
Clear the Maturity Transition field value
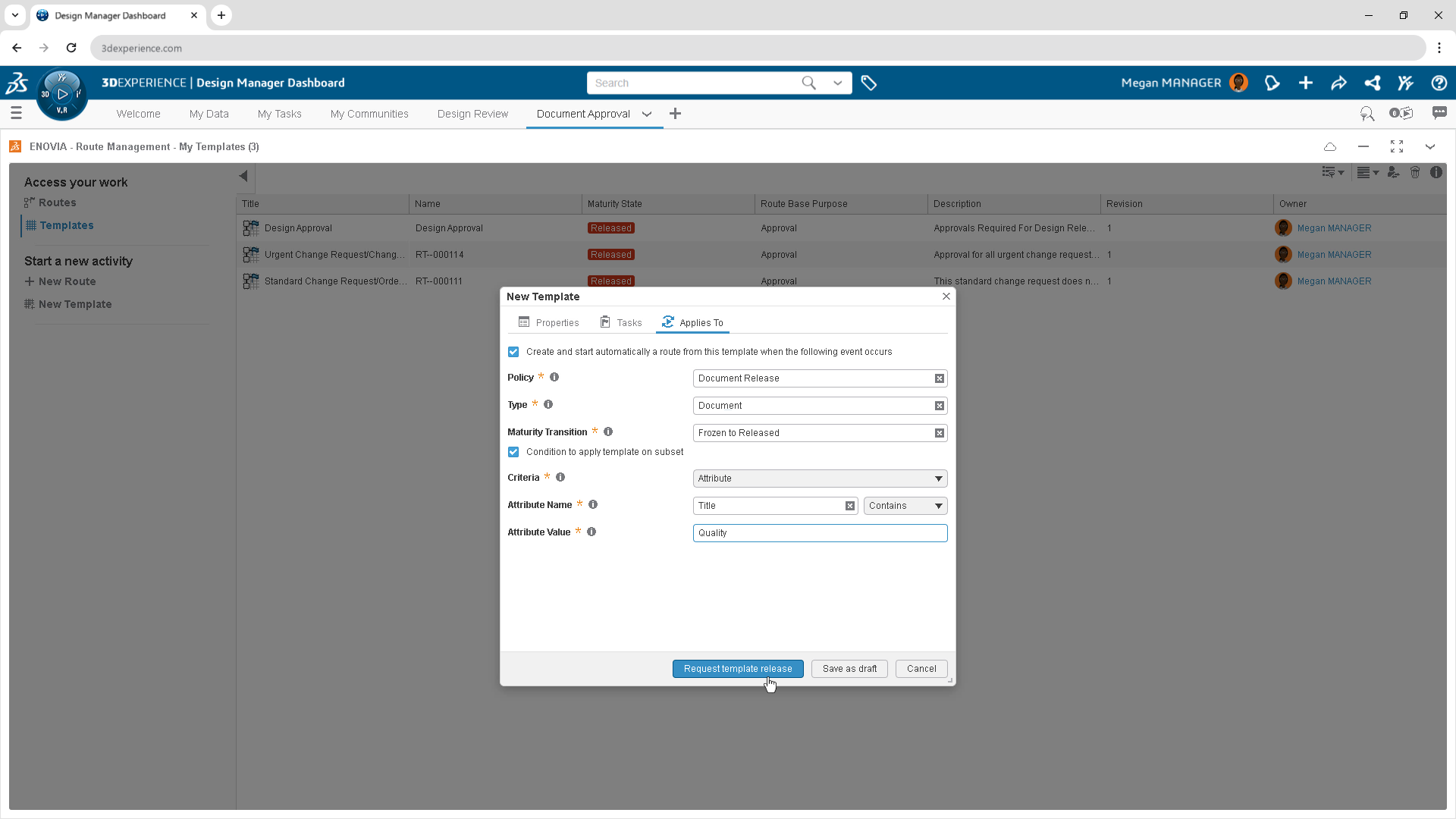coord(940,433)
